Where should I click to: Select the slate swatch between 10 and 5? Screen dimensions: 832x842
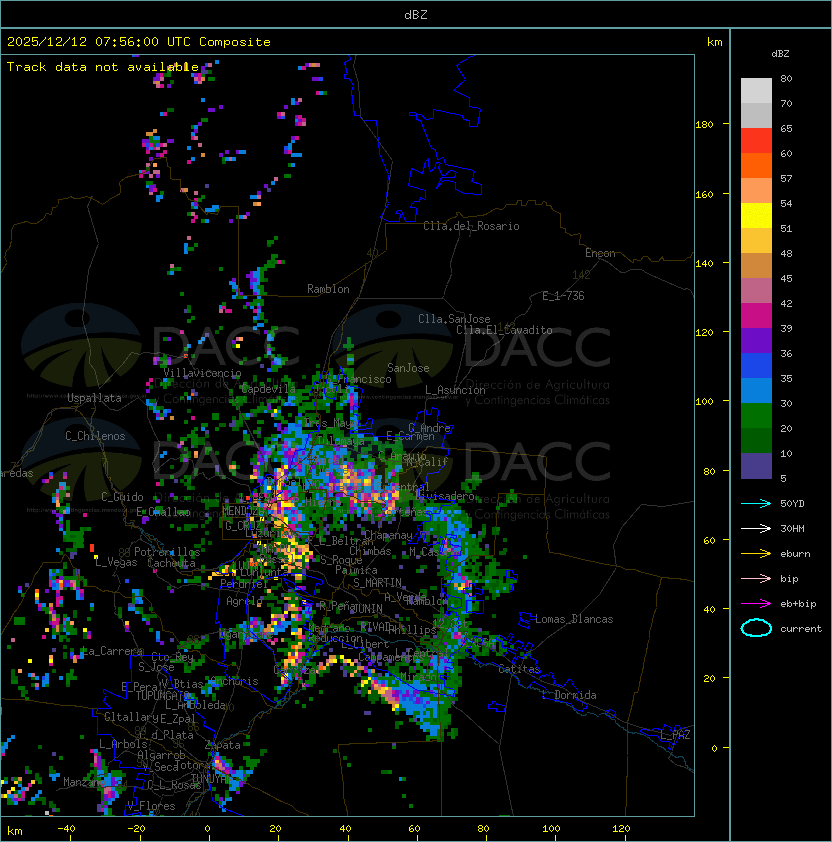click(x=756, y=466)
